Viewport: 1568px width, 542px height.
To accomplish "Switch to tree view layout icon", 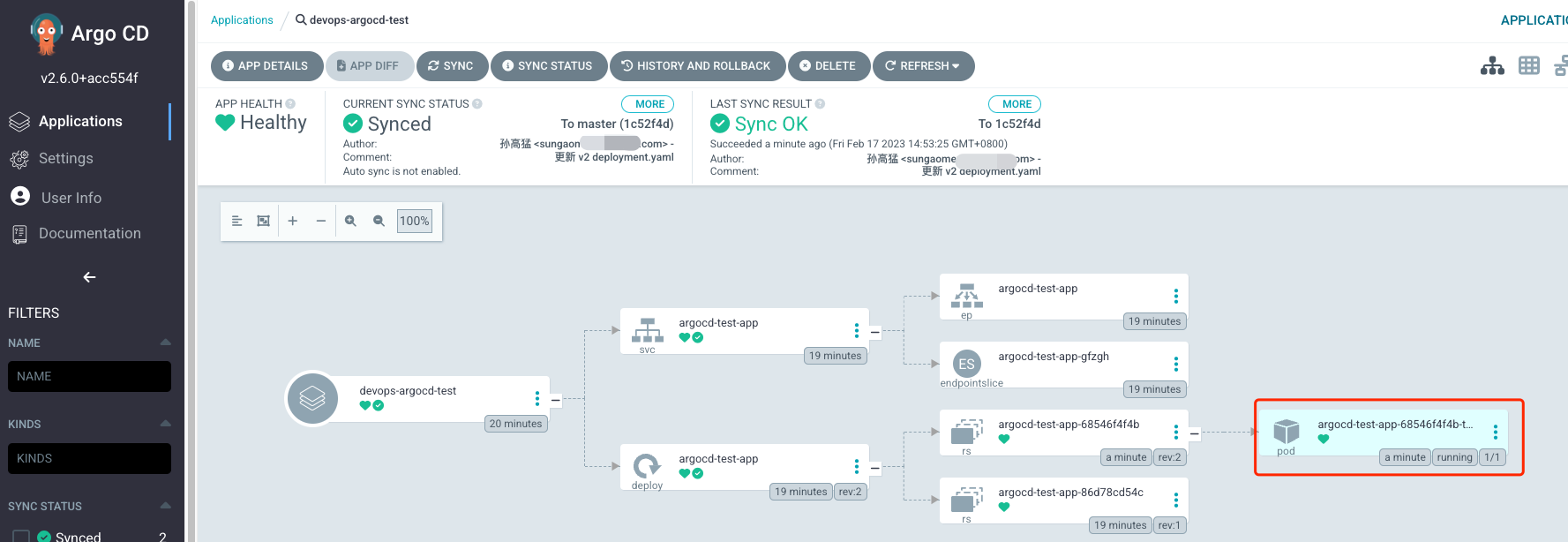I will (x=1492, y=66).
